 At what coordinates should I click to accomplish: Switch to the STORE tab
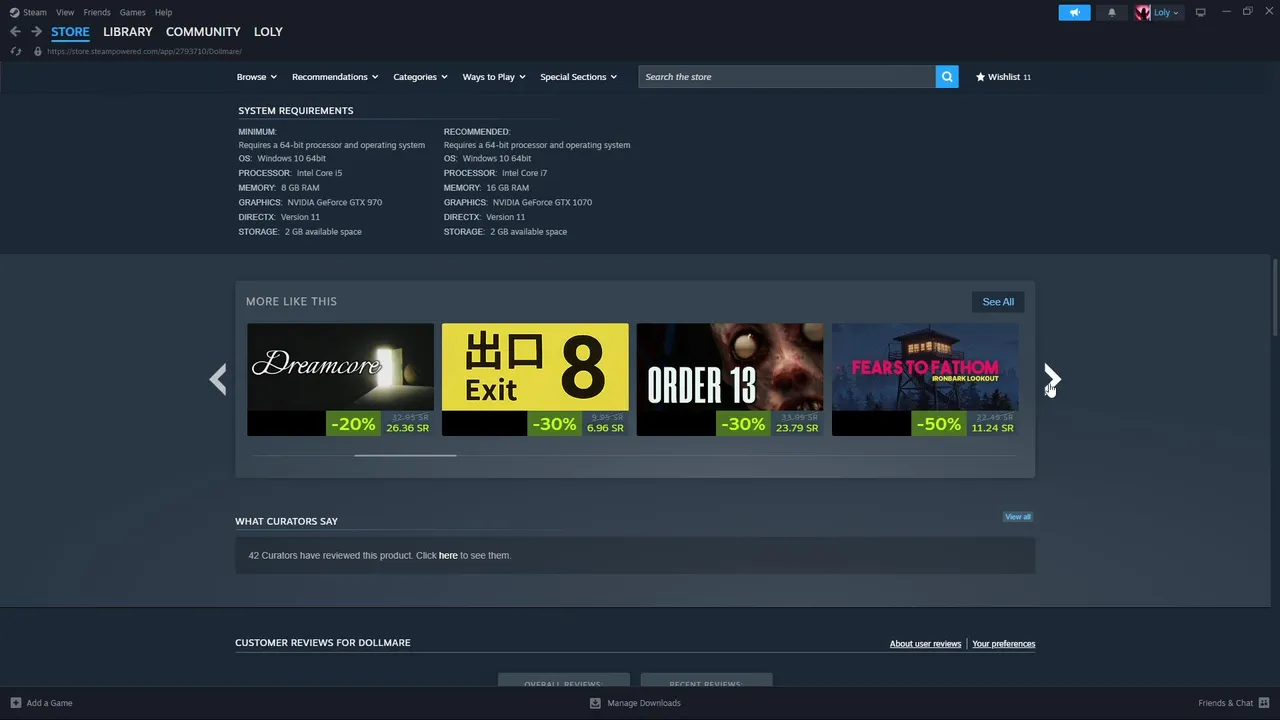[x=70, y=32]
